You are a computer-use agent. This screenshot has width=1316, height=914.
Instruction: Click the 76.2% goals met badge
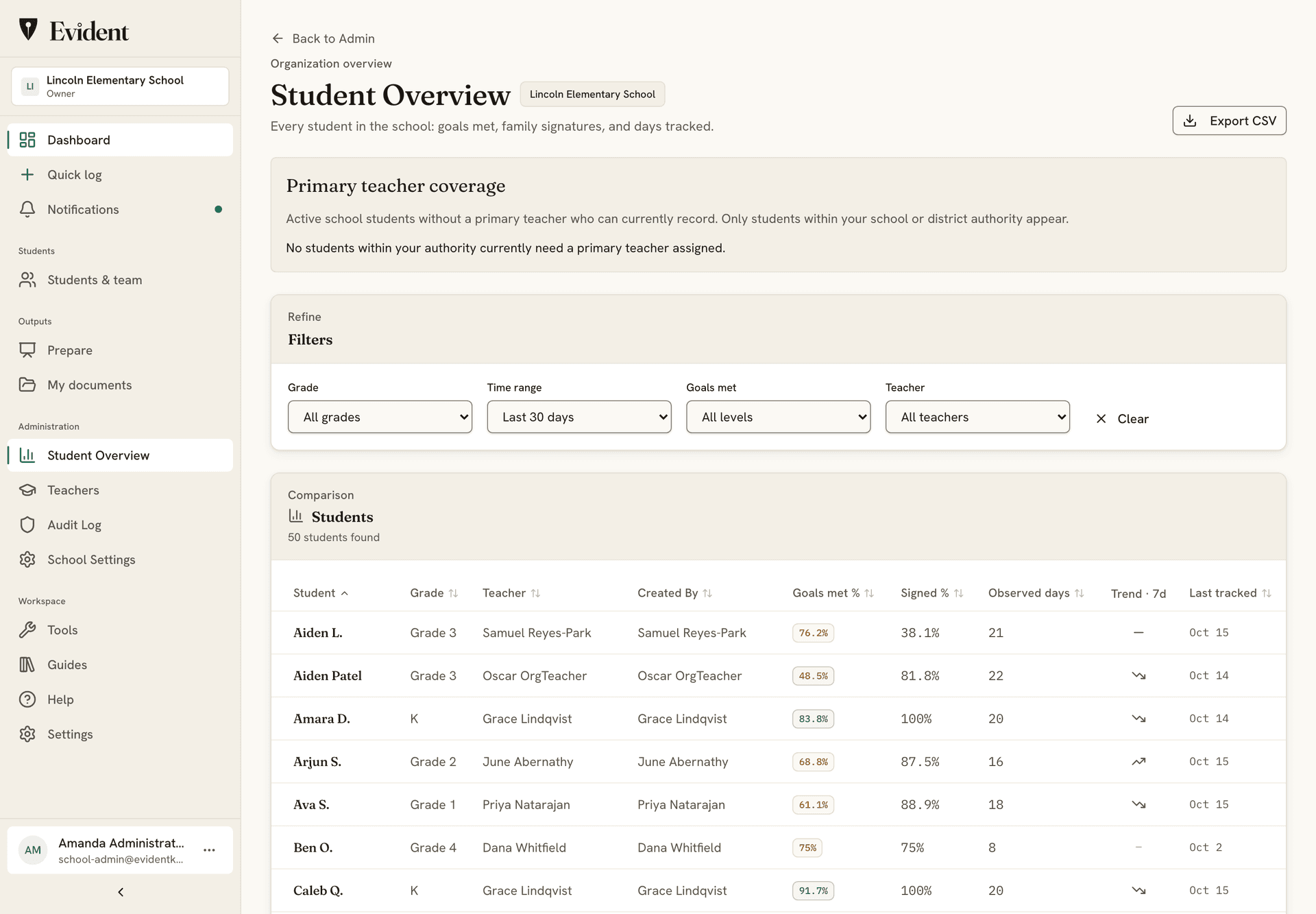[813, 633]
